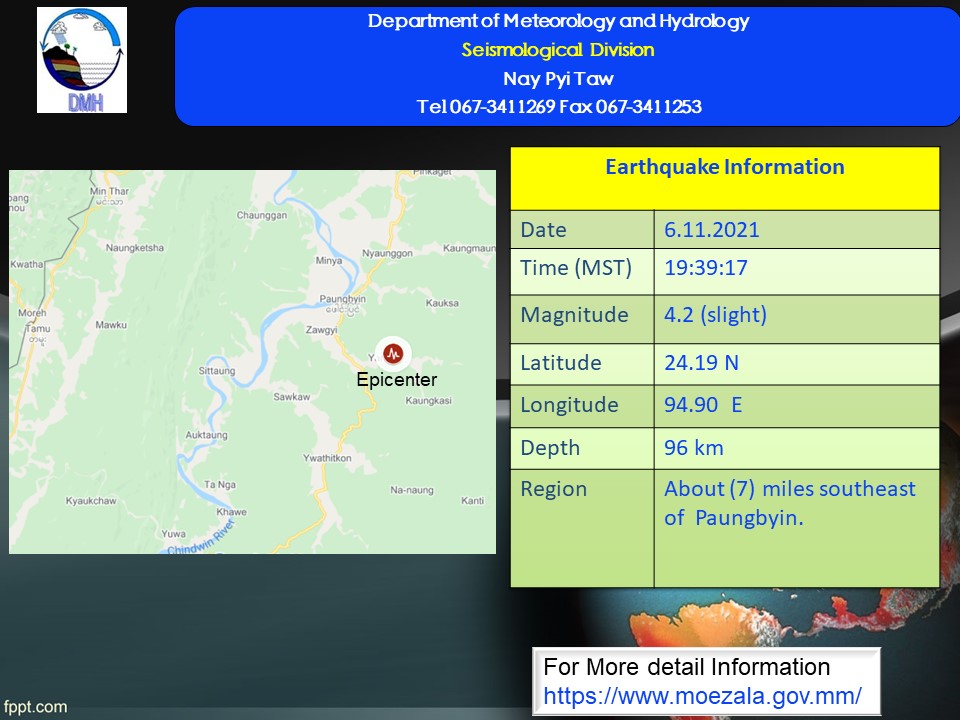Click the 'fppt.com' watermark text

(35, 707)
